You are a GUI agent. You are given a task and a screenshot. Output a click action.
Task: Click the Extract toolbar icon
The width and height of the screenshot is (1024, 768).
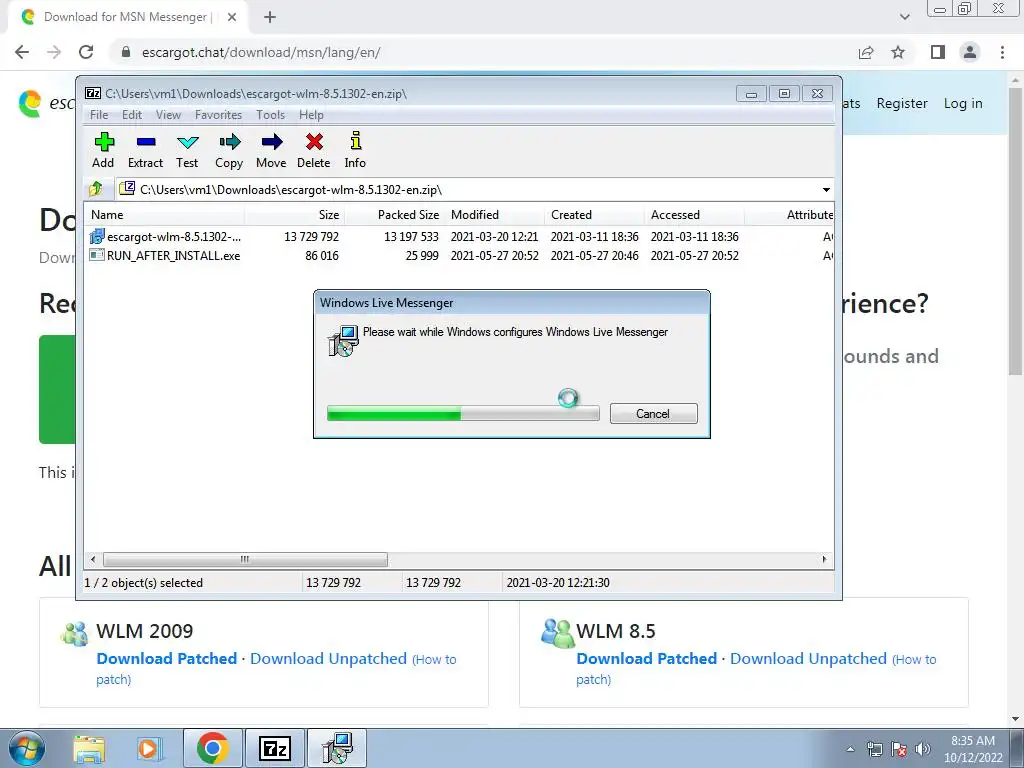(146, 142)
